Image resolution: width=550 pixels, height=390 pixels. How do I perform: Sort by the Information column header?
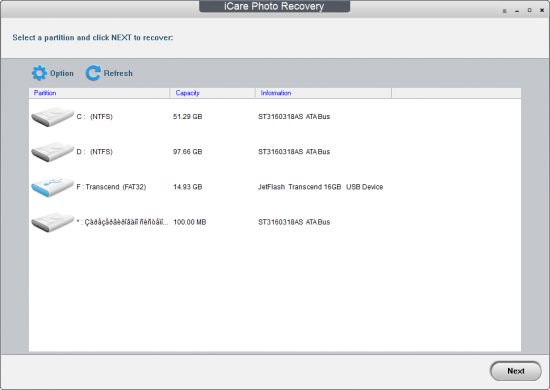[323, 93]
